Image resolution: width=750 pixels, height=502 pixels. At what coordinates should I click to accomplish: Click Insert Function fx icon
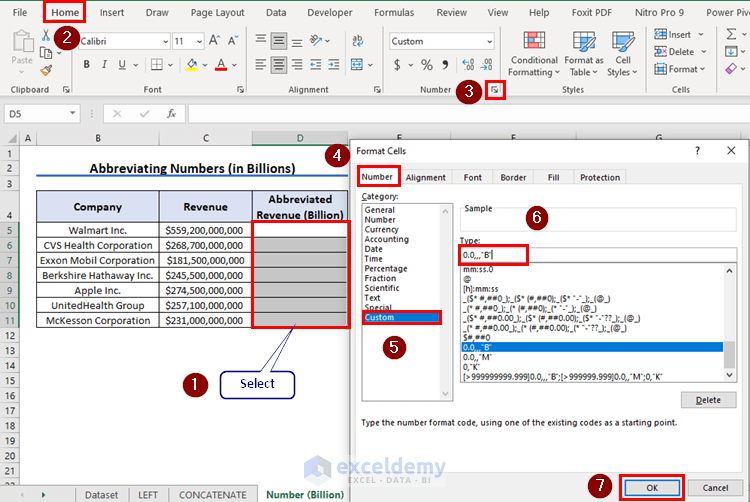pyautogui.click(x=171, y=113)
